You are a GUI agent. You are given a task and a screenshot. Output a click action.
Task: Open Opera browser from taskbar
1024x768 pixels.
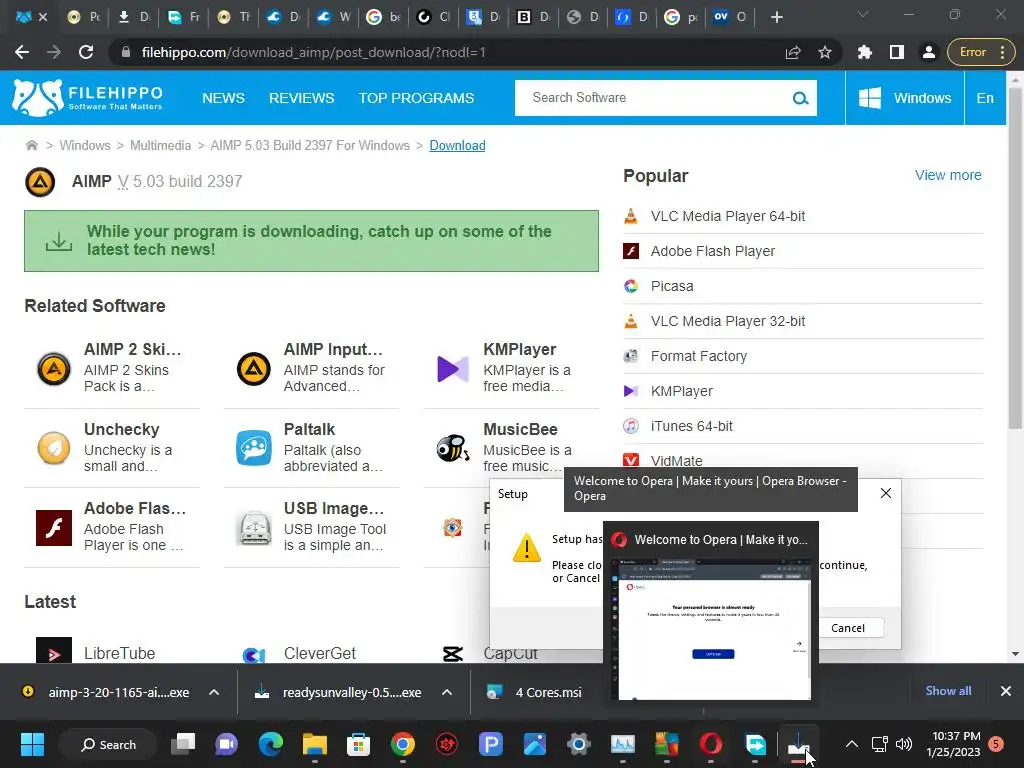(711, 744)
